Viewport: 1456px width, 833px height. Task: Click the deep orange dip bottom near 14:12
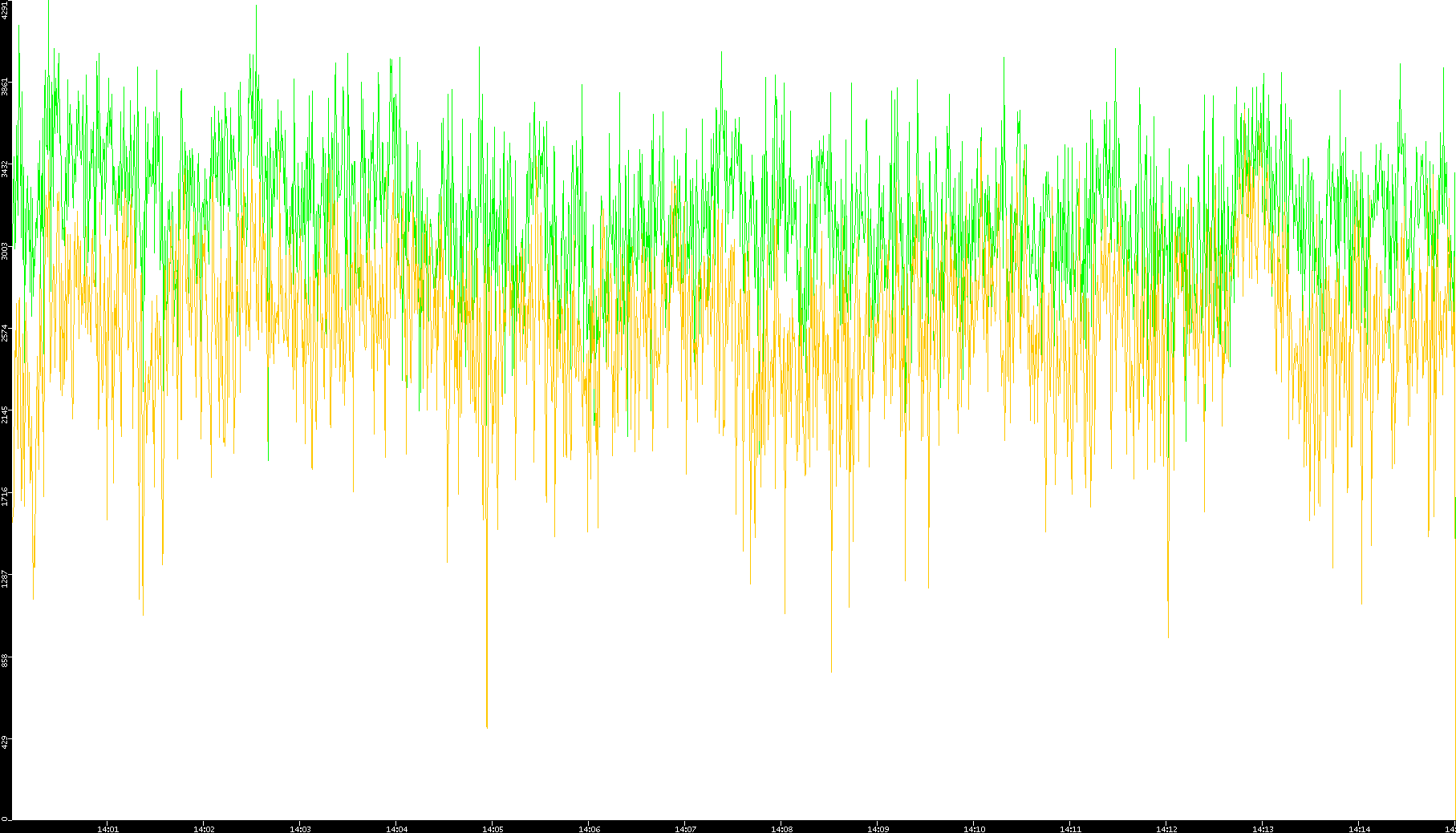(x=1168, y=636)
